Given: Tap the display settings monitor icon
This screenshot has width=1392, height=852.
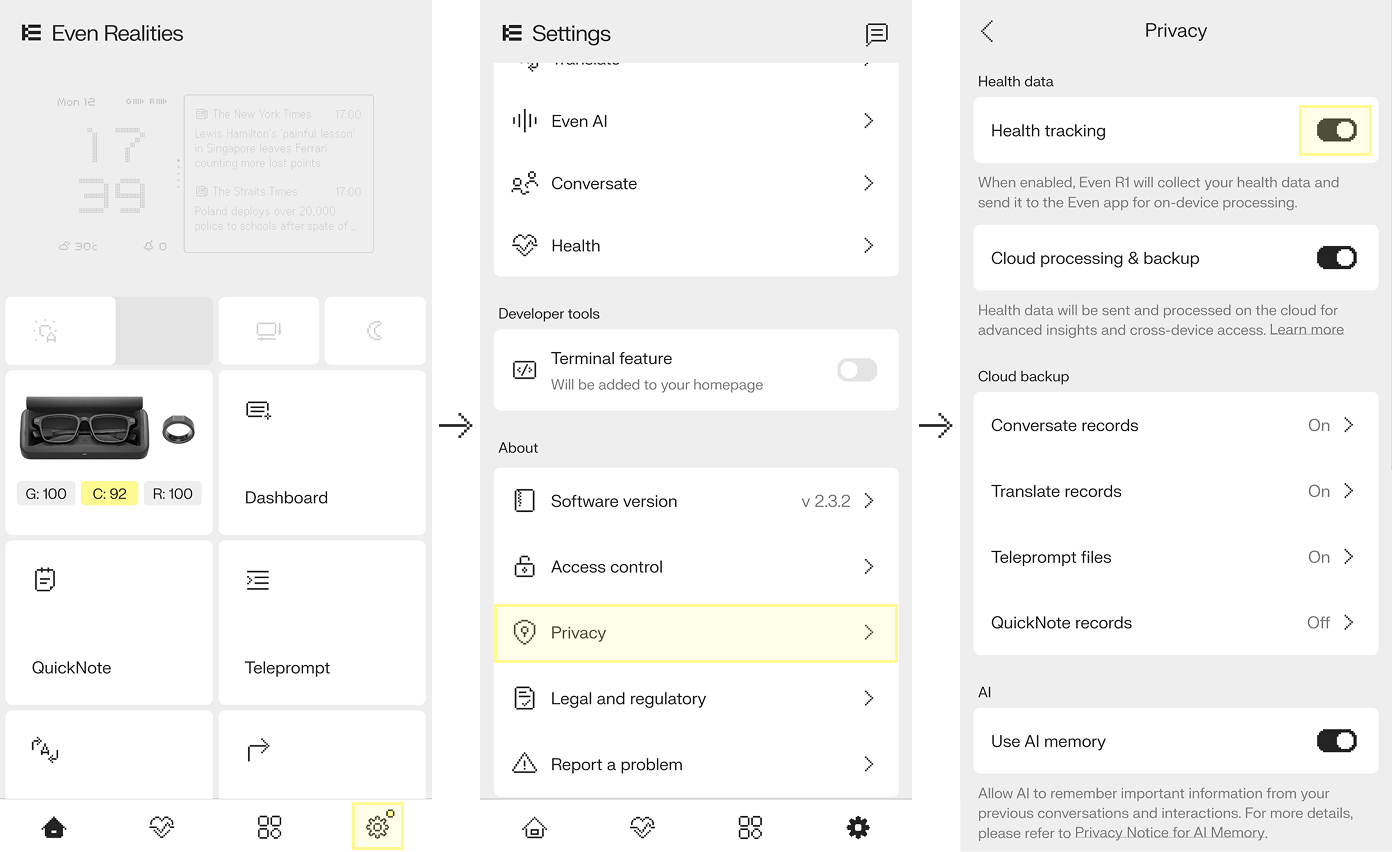Looking at the screenshot, I should point(269,331).
